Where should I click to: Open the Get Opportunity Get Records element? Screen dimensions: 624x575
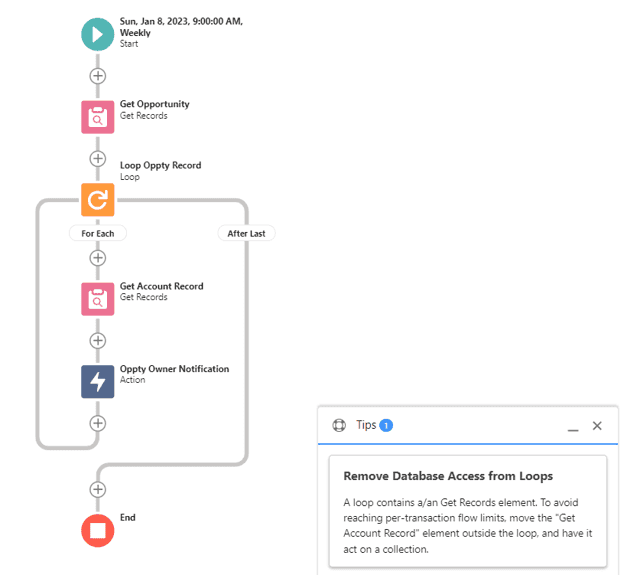point(98,117)
